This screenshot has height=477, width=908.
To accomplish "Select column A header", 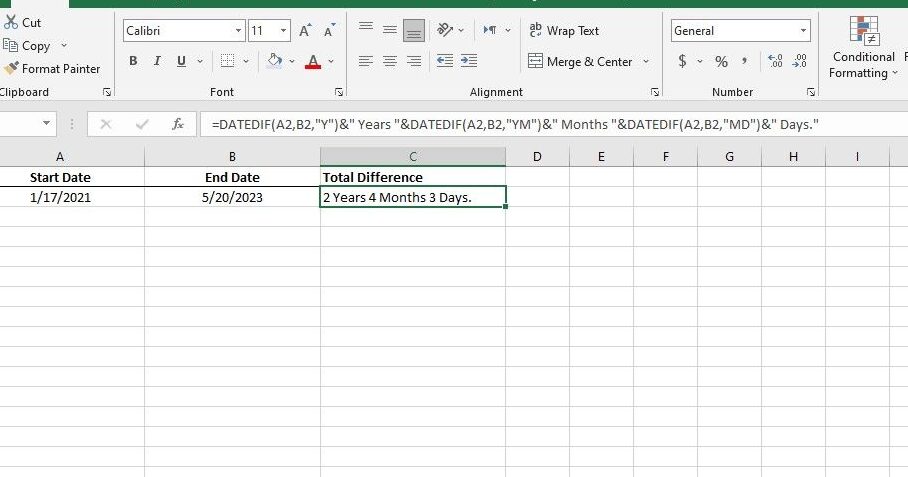I will 60,157.
